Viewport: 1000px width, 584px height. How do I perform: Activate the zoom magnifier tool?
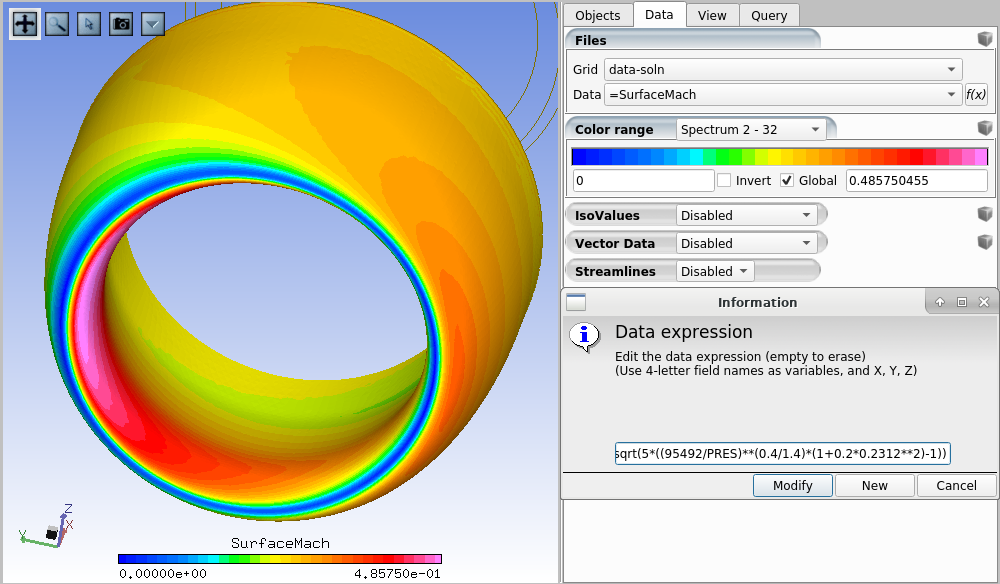[x=57, y=24]
